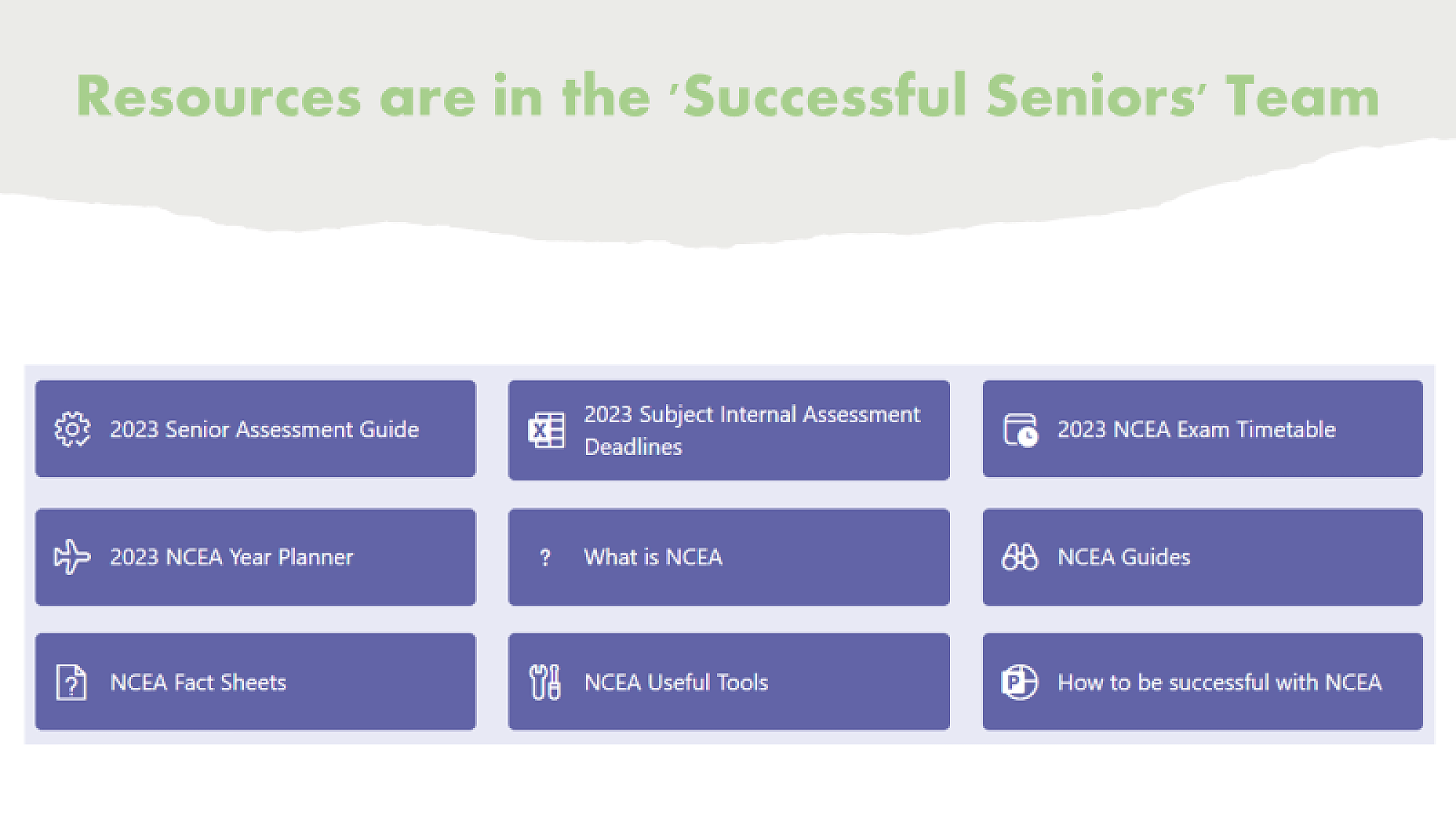Open 2023 Subject Internal Assessment Deadlines

pyautogui.click(x=752, y=430)
